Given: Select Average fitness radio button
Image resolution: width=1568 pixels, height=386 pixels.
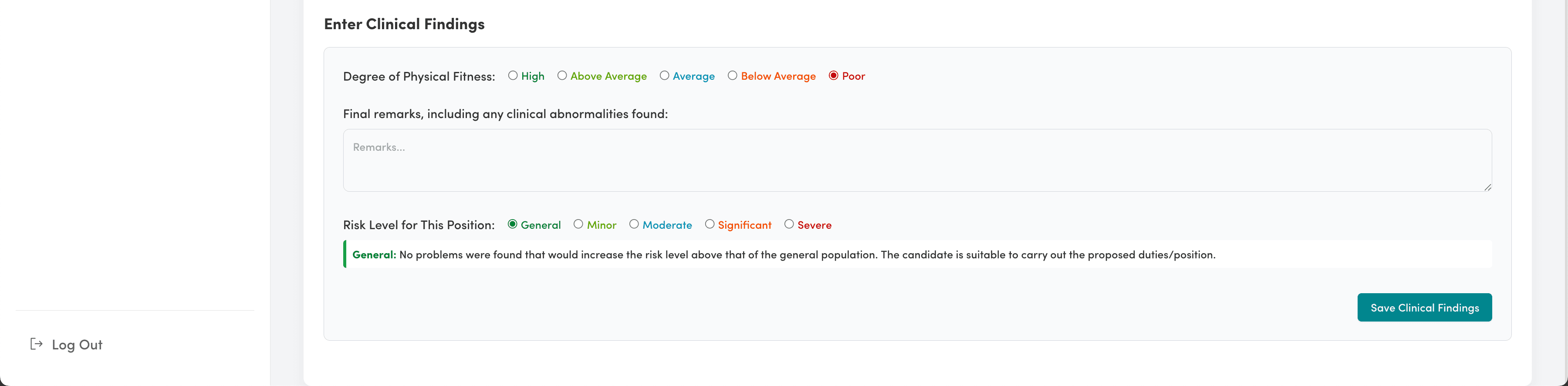Looking at the screenshot, I should (665, 75).
